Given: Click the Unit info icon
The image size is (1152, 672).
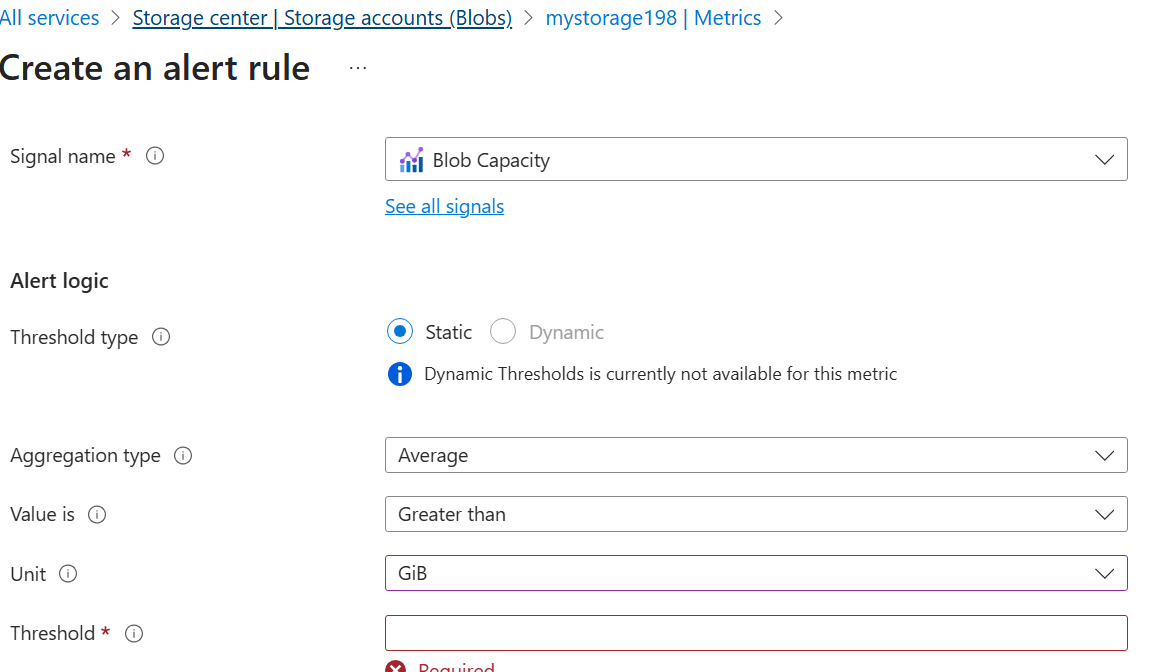Looking at the screenshot, I should coord(68,574).
